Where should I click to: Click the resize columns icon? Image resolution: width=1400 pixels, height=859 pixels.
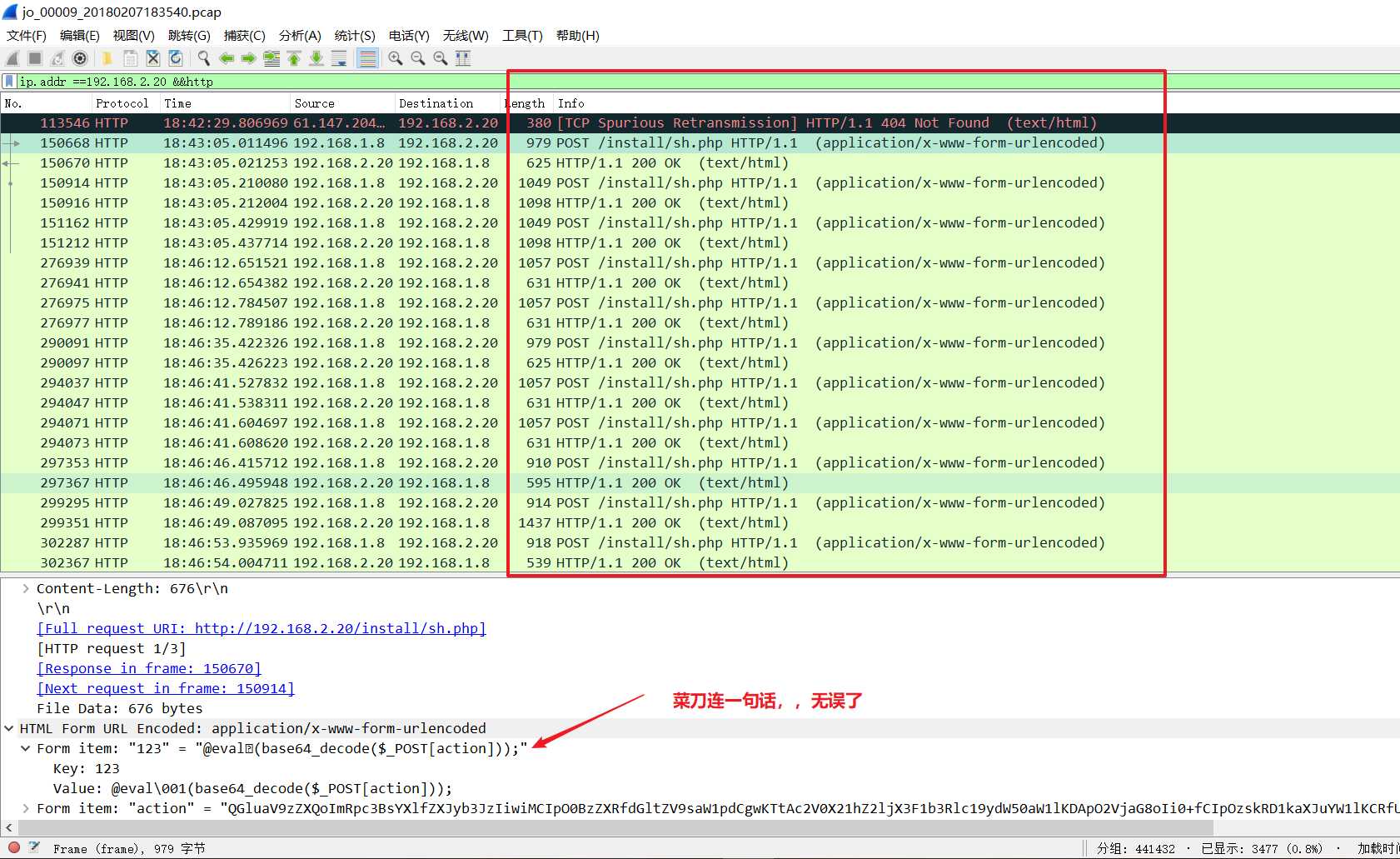pos(463,58)
